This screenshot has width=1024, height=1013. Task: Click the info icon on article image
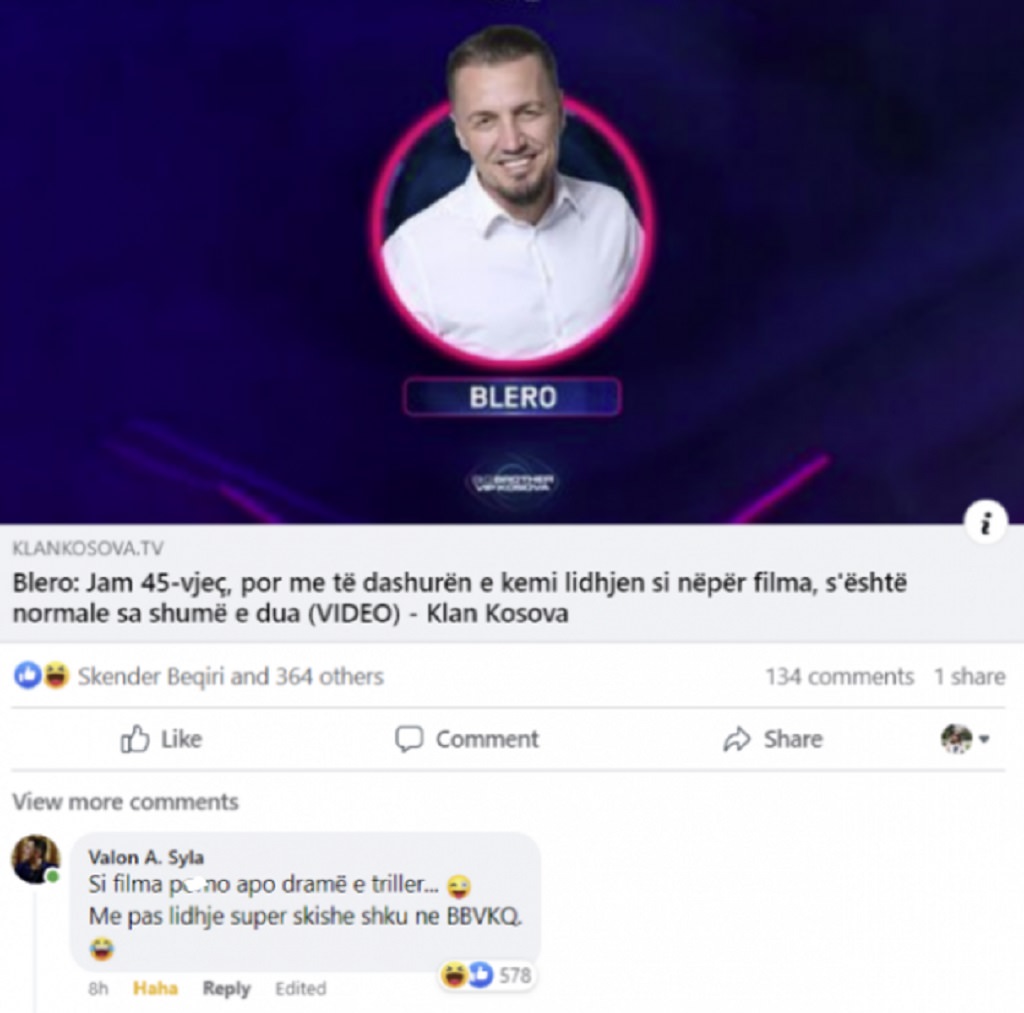985,523
